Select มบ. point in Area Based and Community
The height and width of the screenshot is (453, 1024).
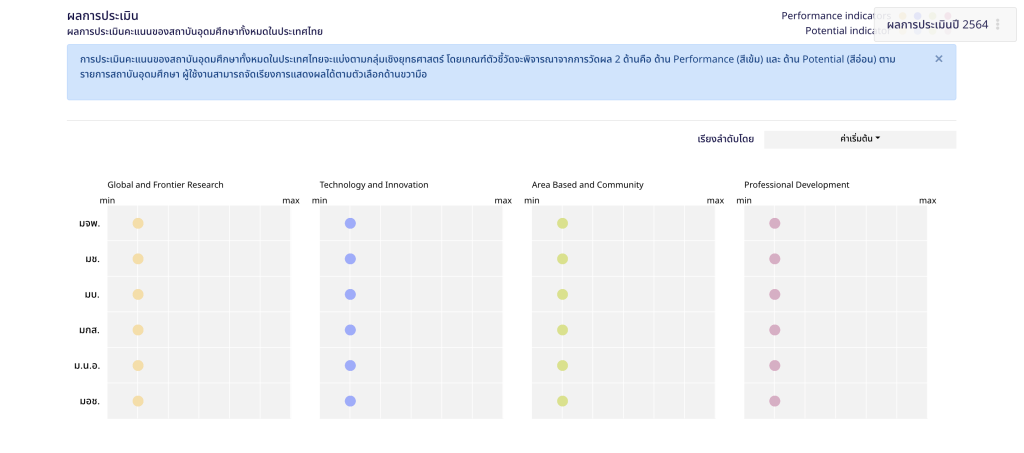[x=562, y=294]
